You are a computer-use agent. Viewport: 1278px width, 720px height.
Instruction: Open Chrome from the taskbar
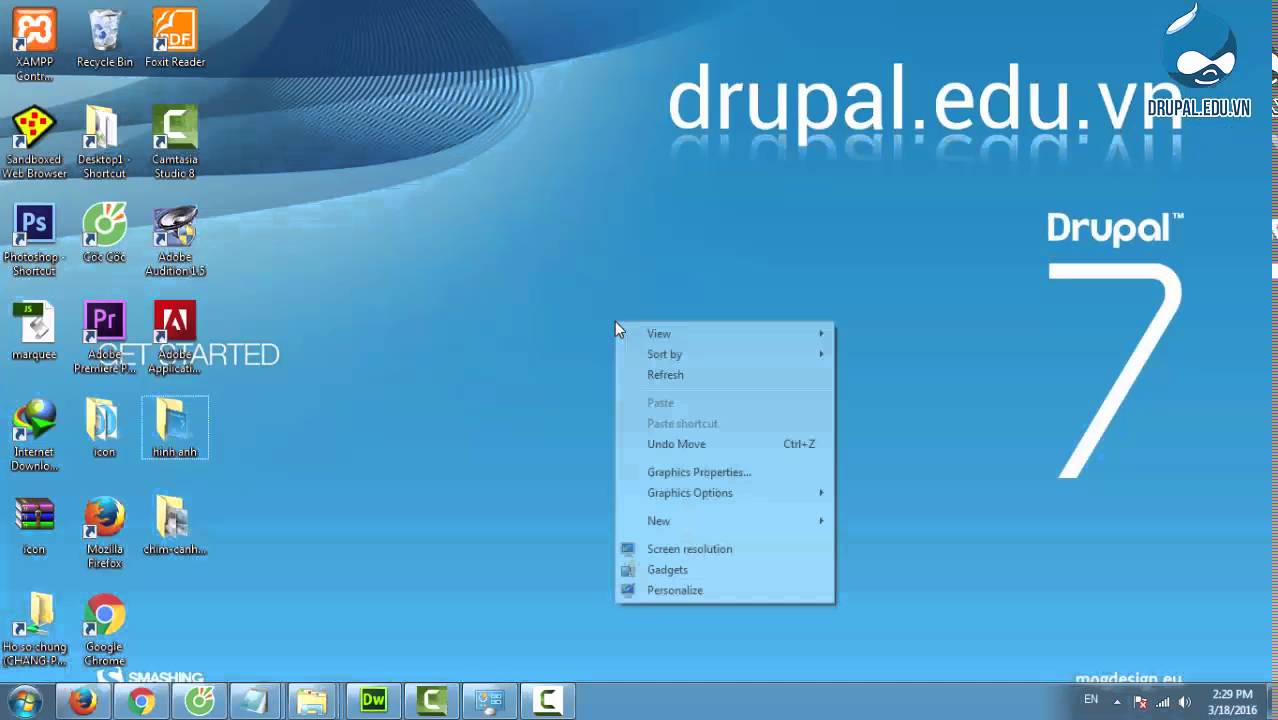141,702
